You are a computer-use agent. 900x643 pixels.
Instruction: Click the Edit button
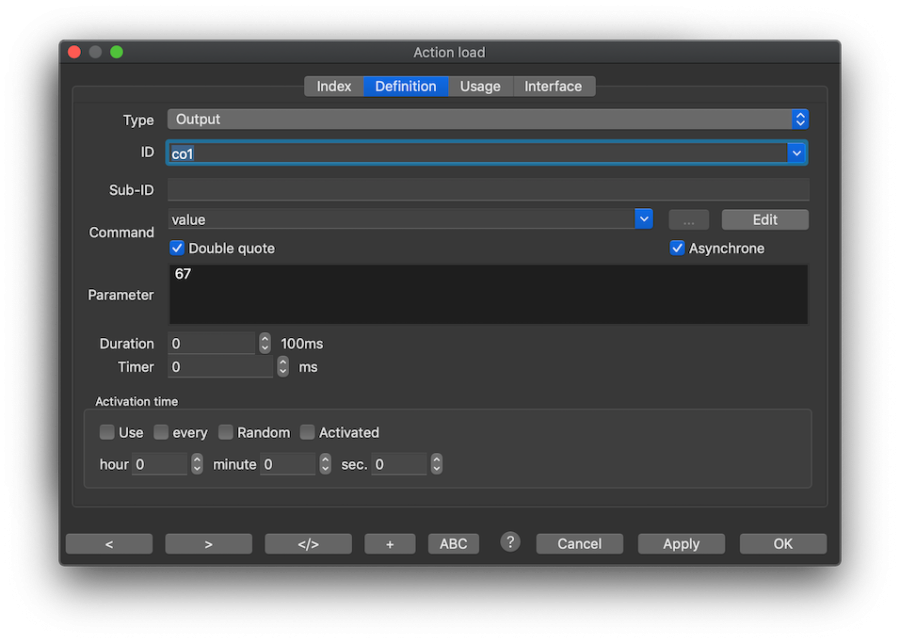tap(765, 220)
